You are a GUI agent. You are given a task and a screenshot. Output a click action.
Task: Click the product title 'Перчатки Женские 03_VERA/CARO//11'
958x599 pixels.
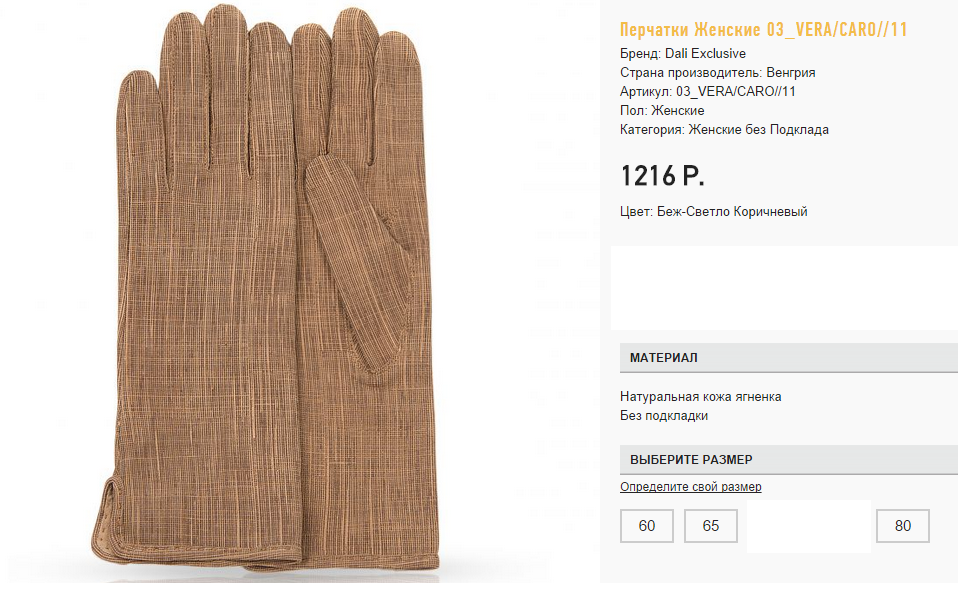click(763, 30)
